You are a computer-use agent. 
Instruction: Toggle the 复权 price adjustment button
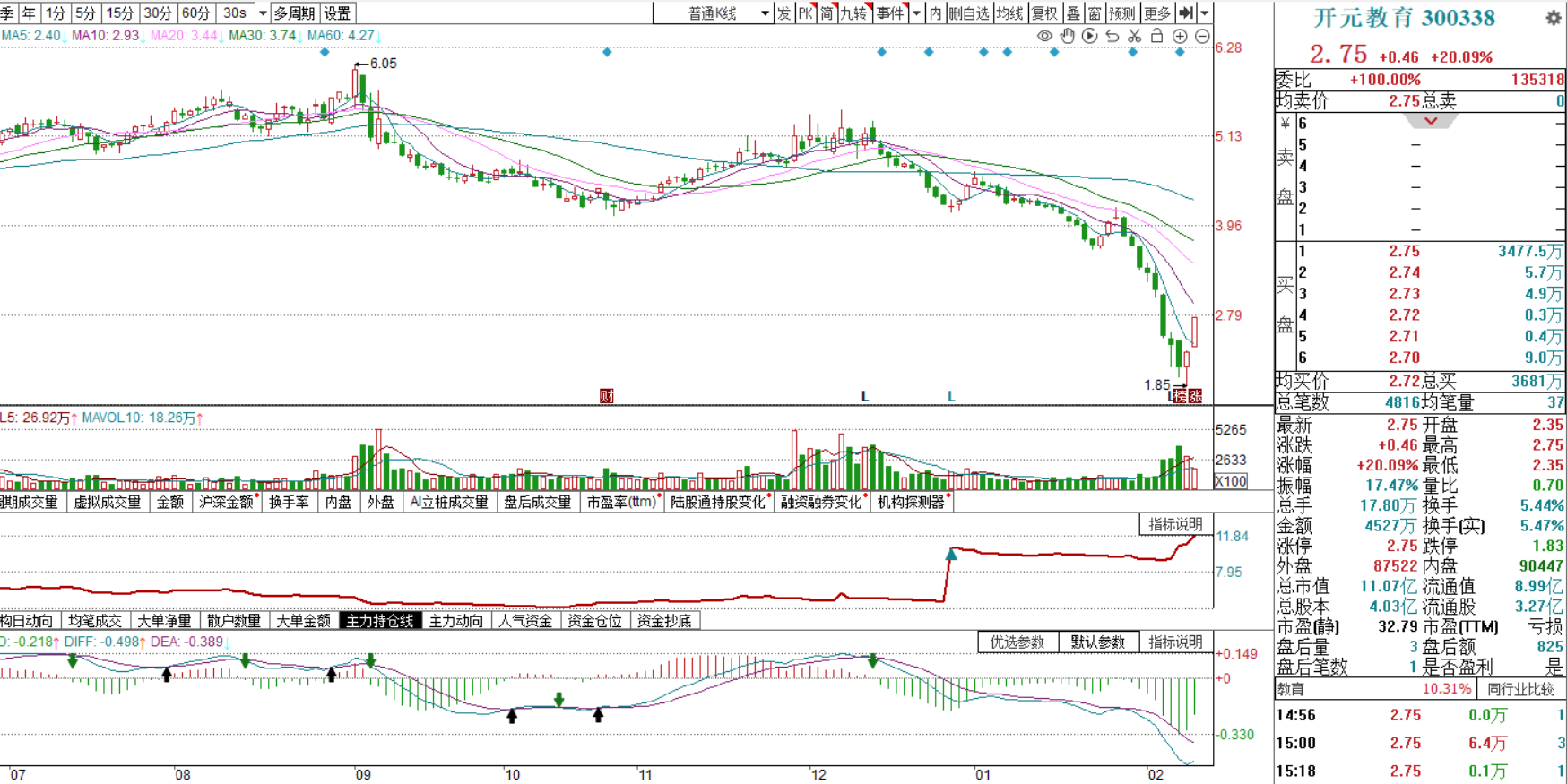point(1044,13)
